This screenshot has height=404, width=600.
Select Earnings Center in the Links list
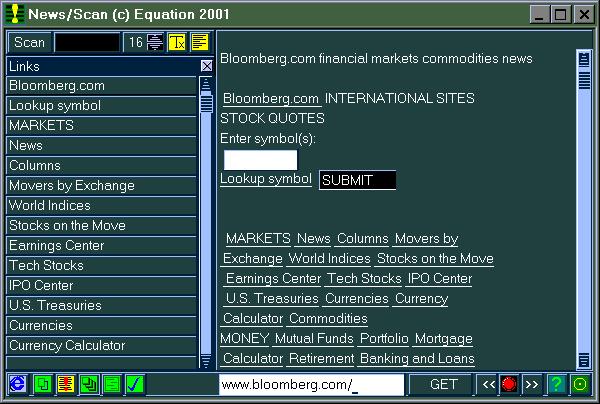[101, 245]
